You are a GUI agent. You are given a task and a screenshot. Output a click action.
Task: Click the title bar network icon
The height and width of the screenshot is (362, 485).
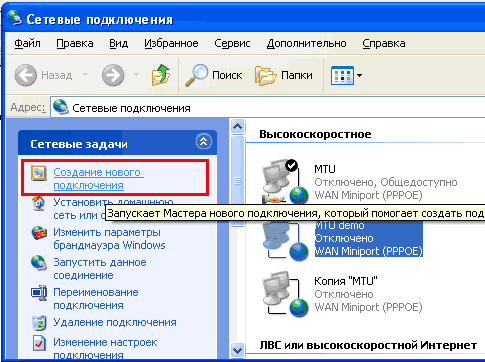pyautogui.click(x=15, y=19)
